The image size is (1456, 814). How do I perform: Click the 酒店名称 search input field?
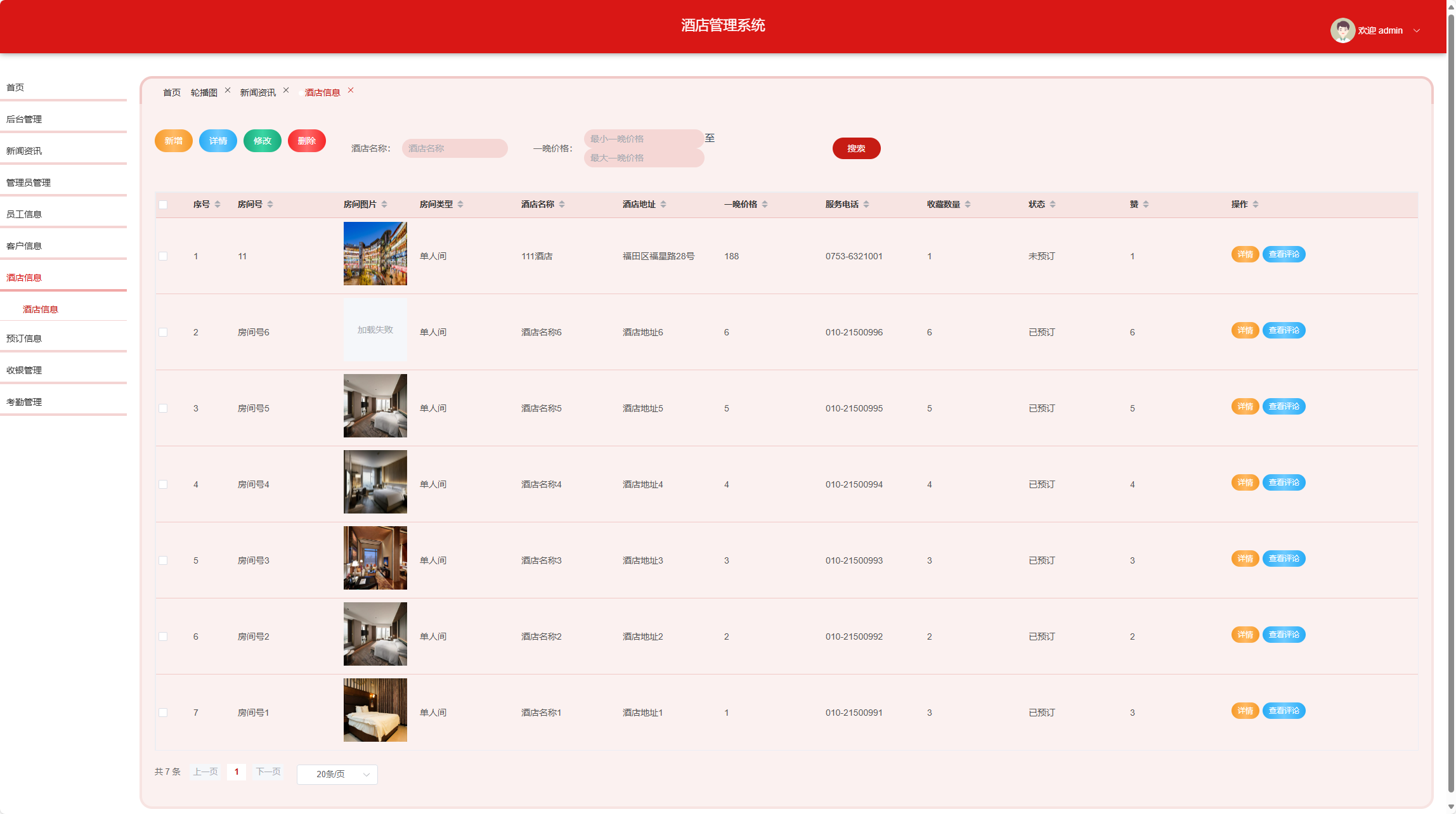pos(454,148)
